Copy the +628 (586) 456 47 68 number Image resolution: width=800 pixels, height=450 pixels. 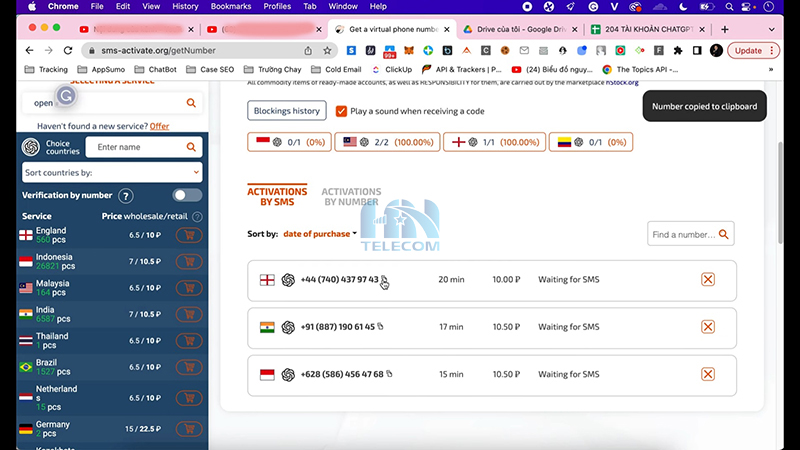(x=389, y=374)
